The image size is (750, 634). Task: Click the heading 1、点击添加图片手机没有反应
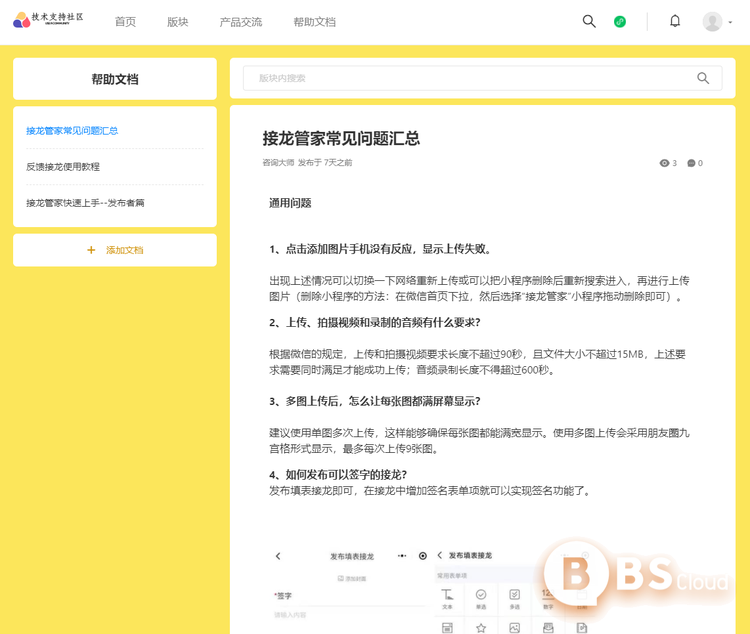pyautogui.click(x=380, y=249)
